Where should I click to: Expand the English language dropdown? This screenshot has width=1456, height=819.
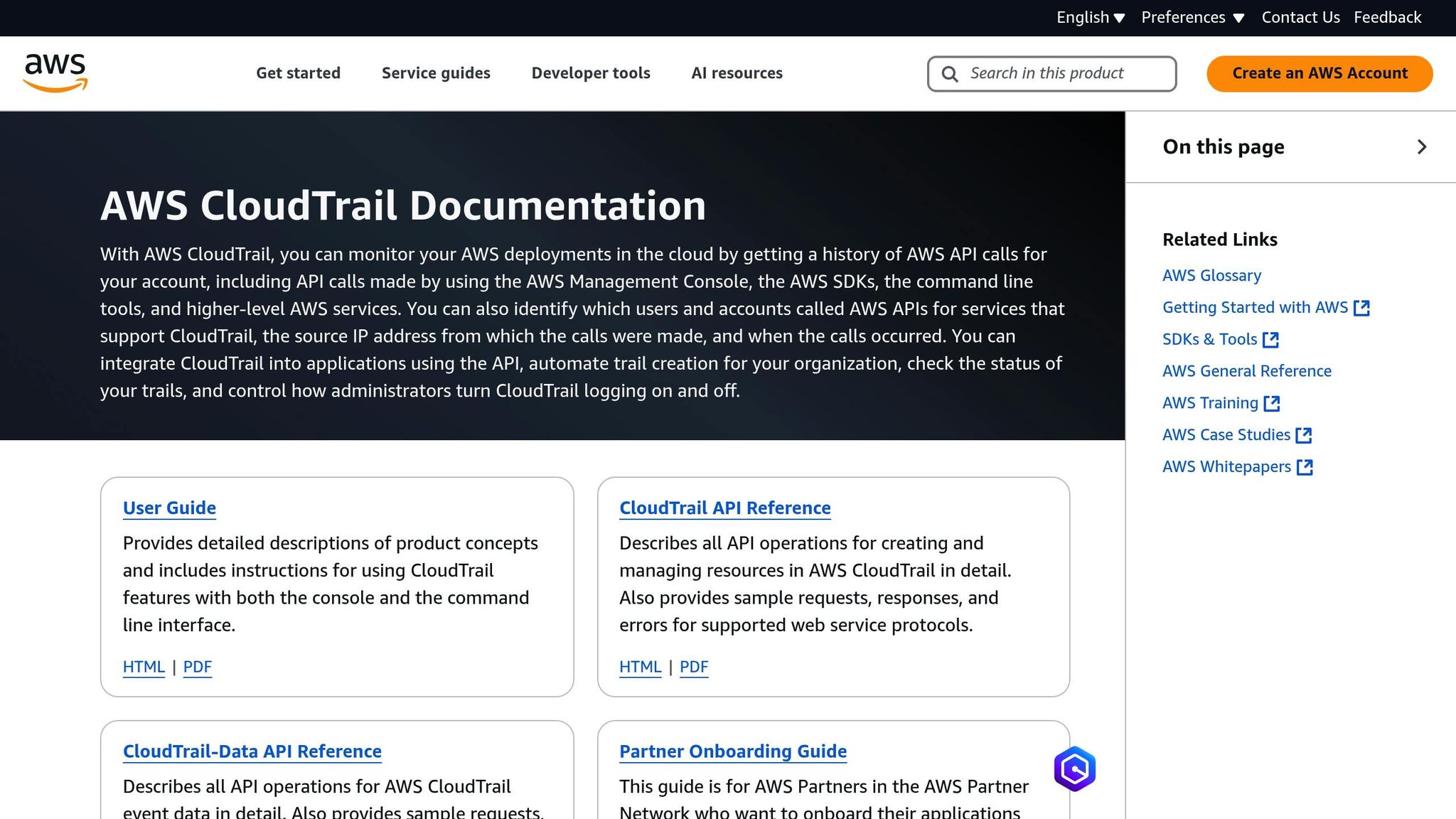(x=1090, y=18)
